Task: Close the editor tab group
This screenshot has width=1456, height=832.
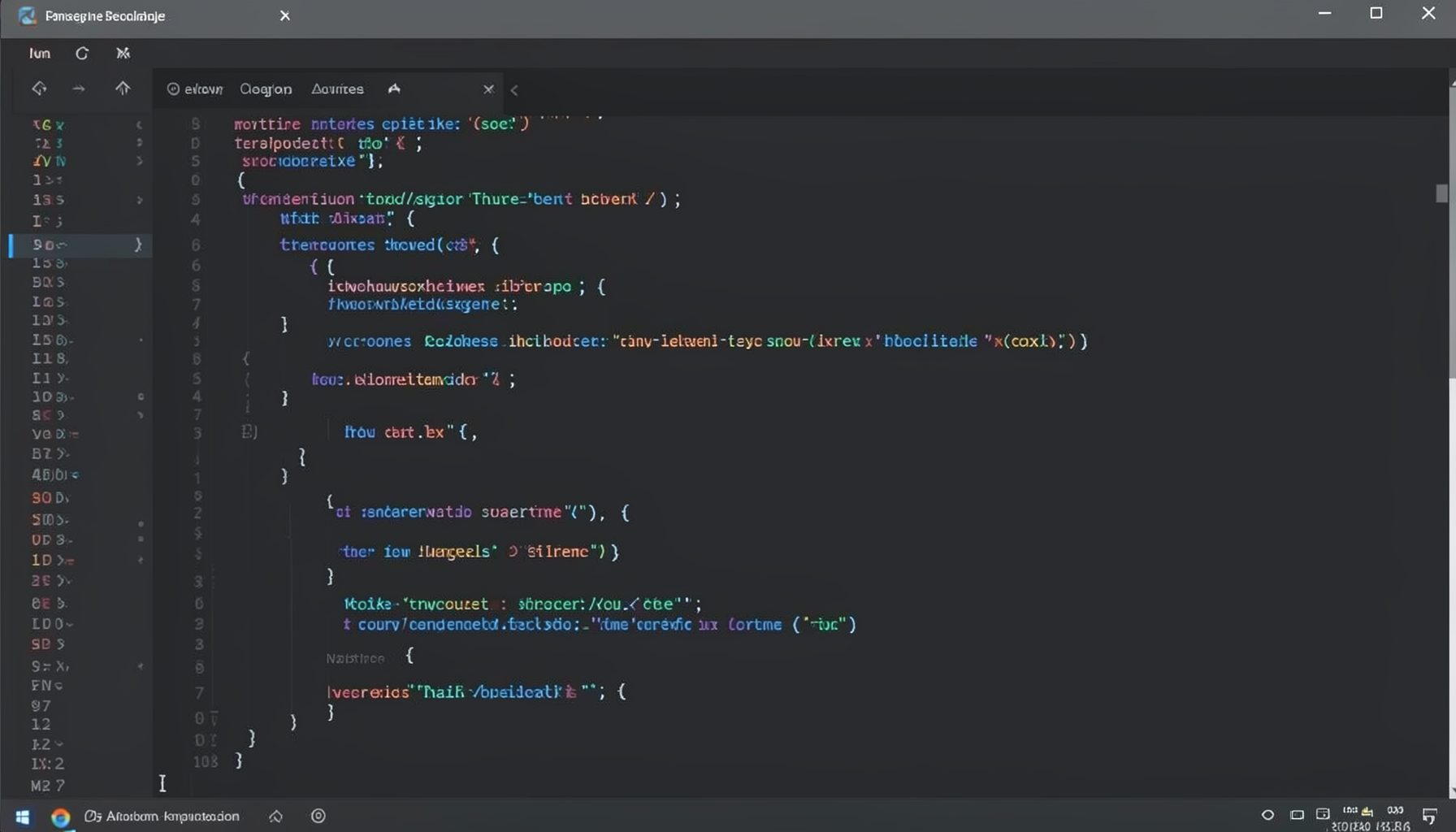Action: [488, 89]
